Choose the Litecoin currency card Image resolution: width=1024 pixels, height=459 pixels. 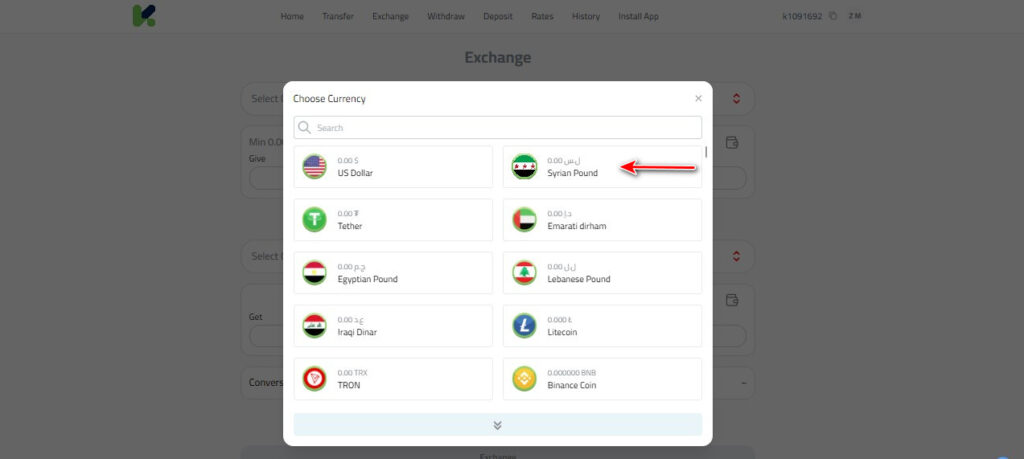(x=602, y=325)
